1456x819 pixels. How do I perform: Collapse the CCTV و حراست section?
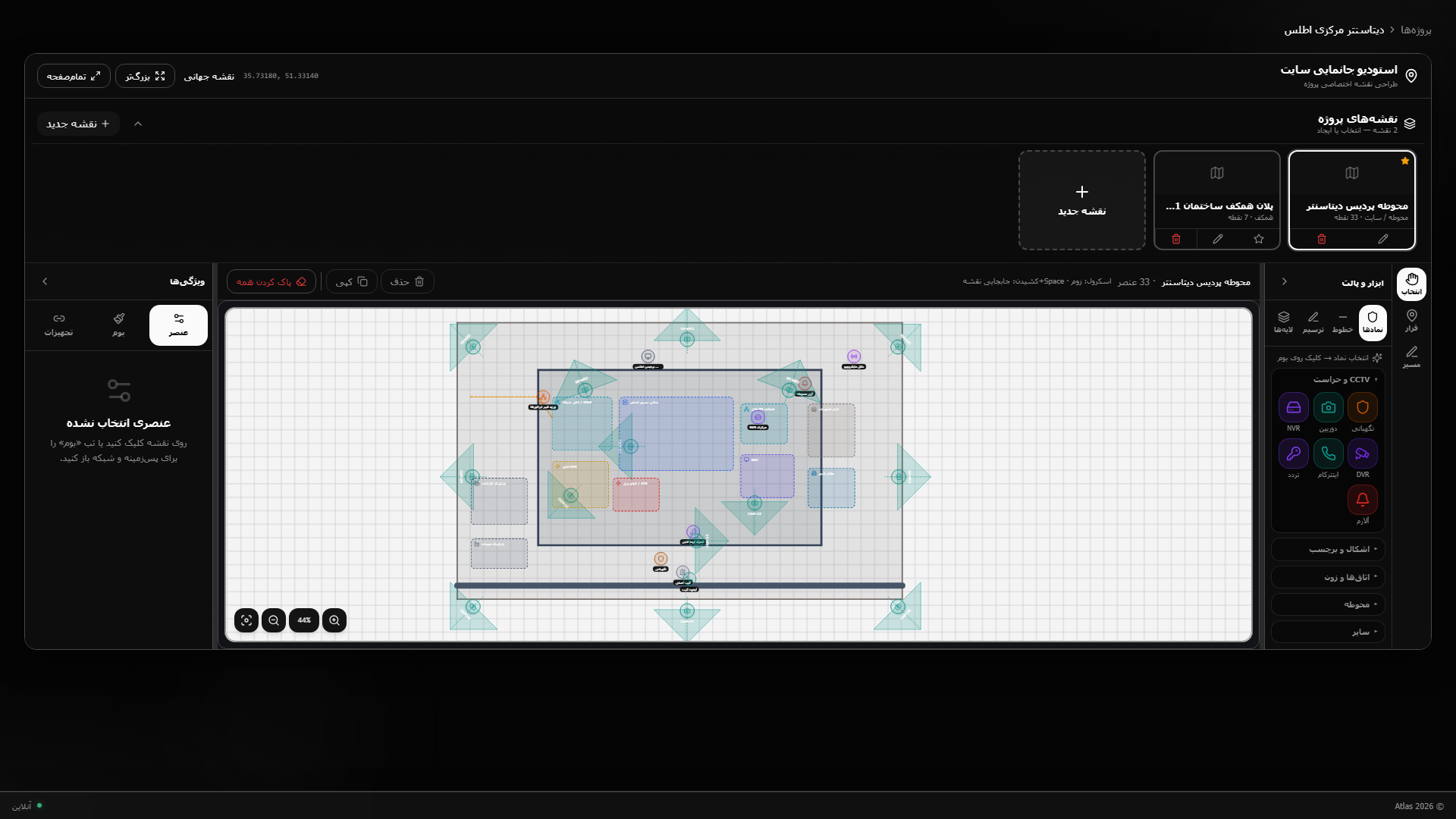pyautogui.click(x=1328, y=379)
